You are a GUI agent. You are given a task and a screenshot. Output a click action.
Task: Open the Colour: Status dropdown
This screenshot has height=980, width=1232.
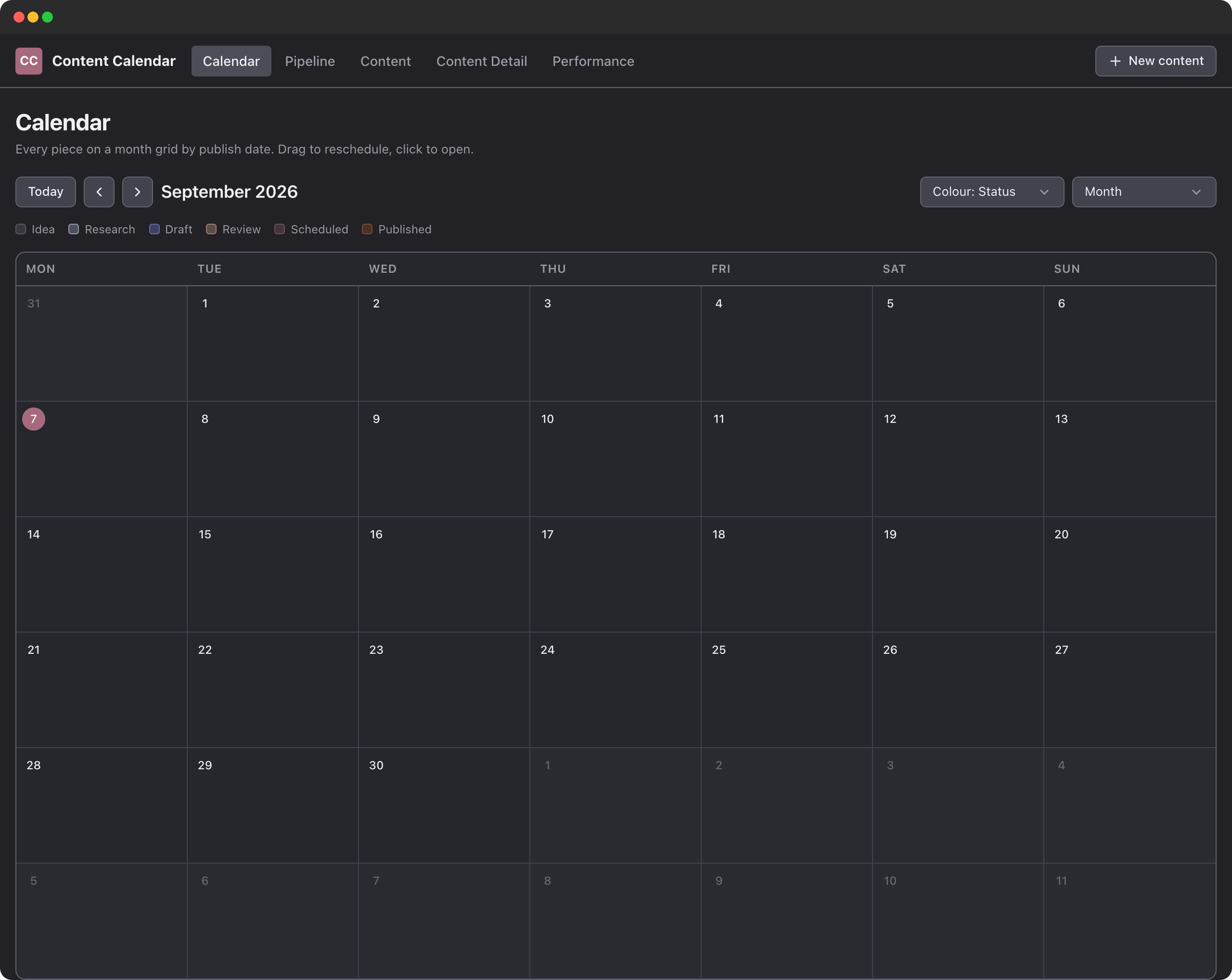pyautogui.click(x=992, y=192)
